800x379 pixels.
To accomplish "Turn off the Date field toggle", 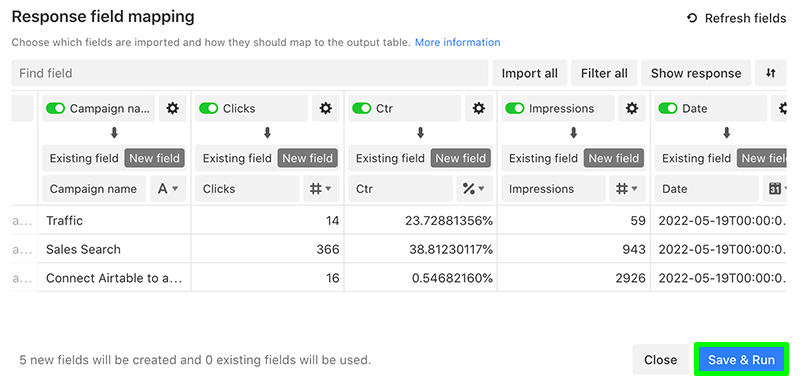I will [x=668, y=108].
